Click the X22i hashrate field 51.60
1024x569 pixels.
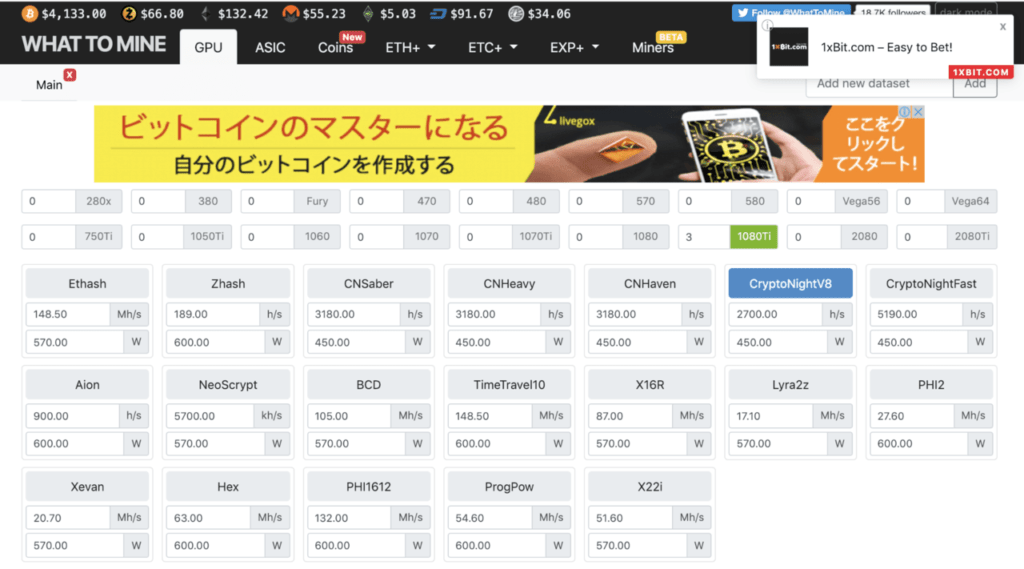630,517
